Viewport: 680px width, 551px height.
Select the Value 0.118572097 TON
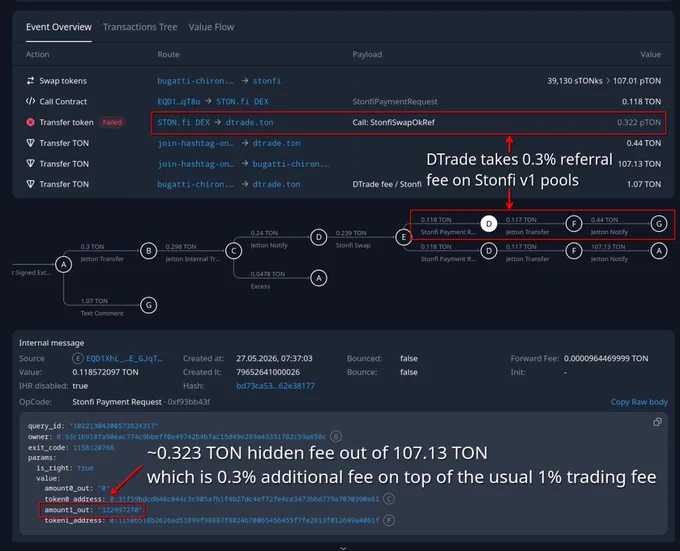(105, 372)
